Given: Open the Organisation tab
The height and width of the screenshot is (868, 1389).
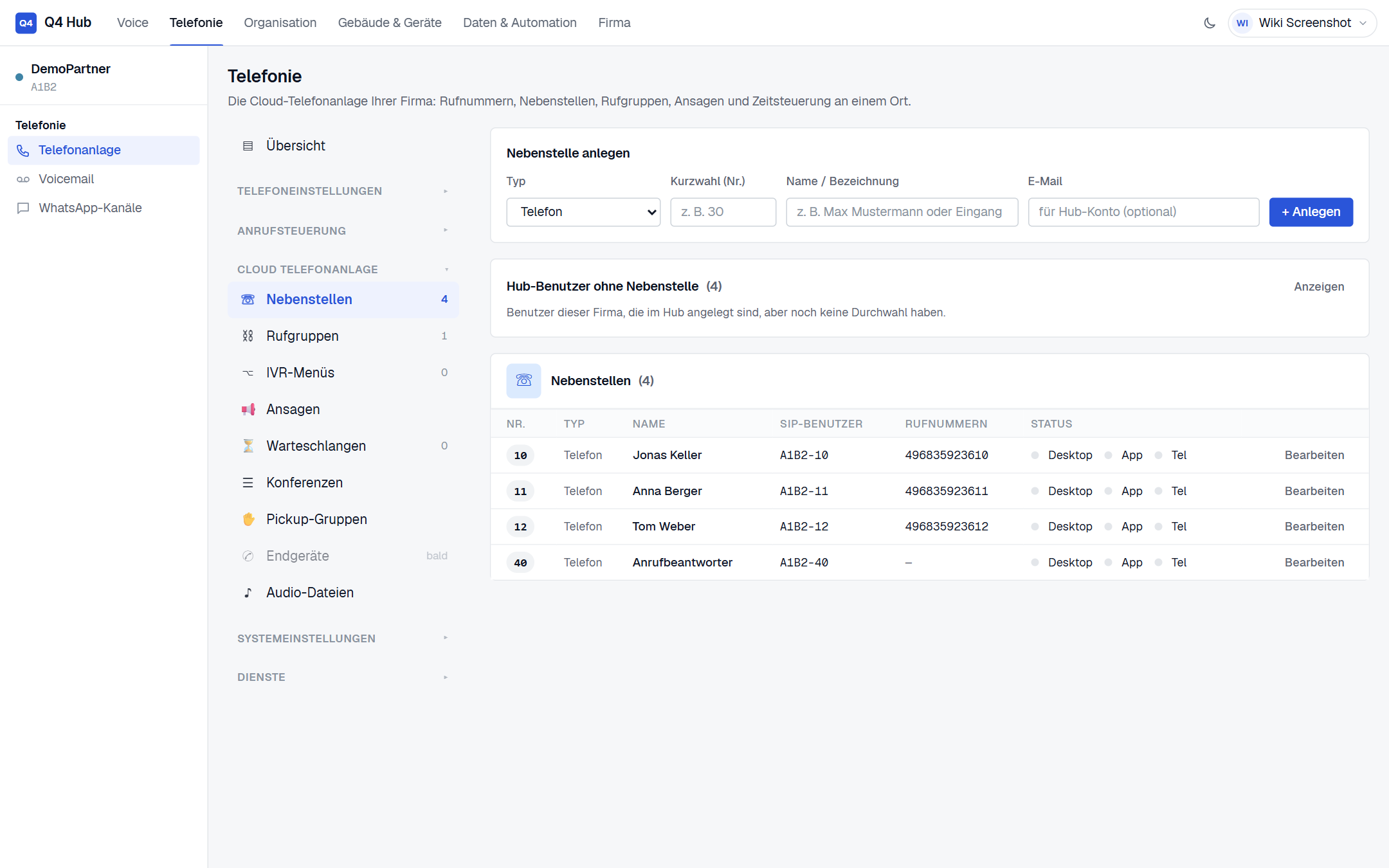Looking at the screenshot, I should point(280,23).
